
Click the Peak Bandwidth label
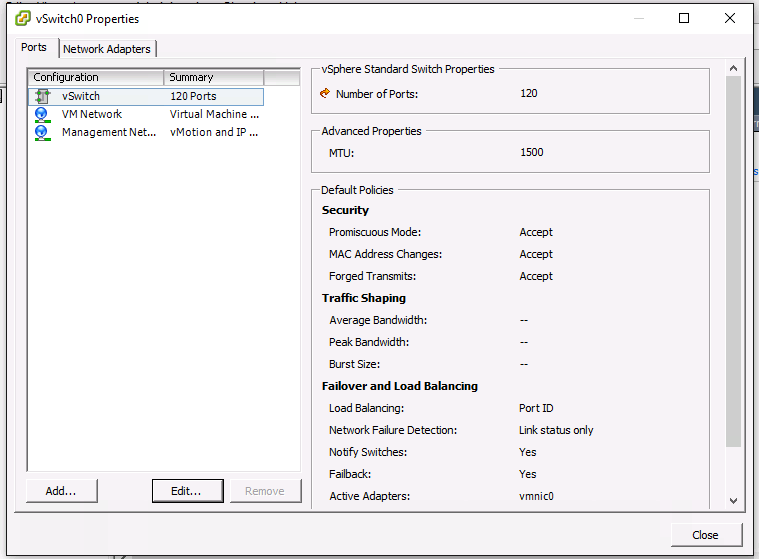tap(369, 342)
